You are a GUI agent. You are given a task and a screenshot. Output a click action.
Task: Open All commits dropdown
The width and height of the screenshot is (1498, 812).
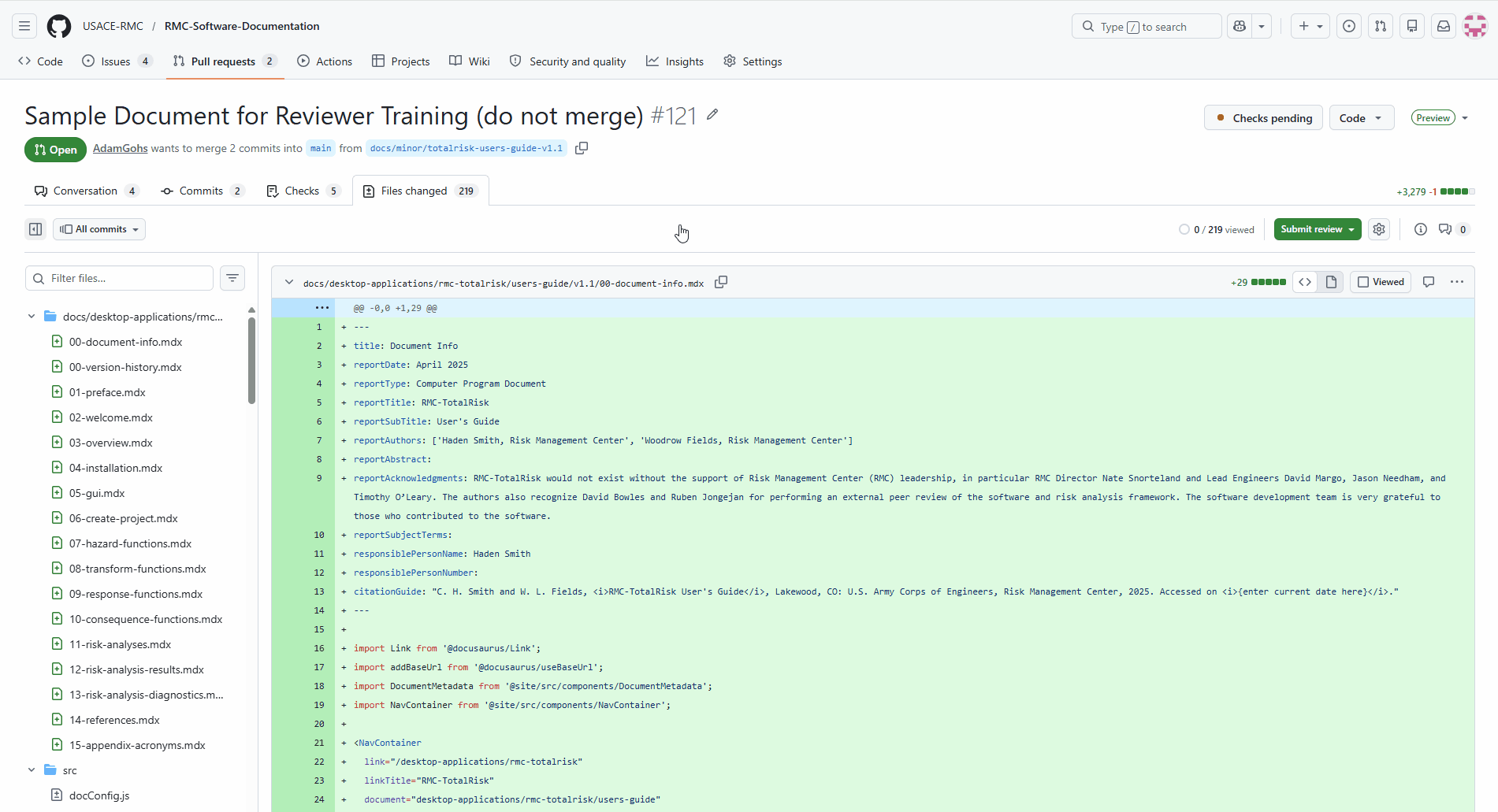99,229
